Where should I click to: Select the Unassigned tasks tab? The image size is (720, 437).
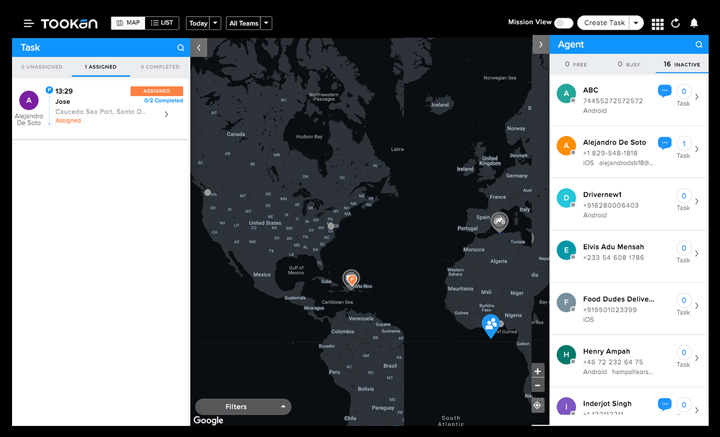tap(41, 67)
